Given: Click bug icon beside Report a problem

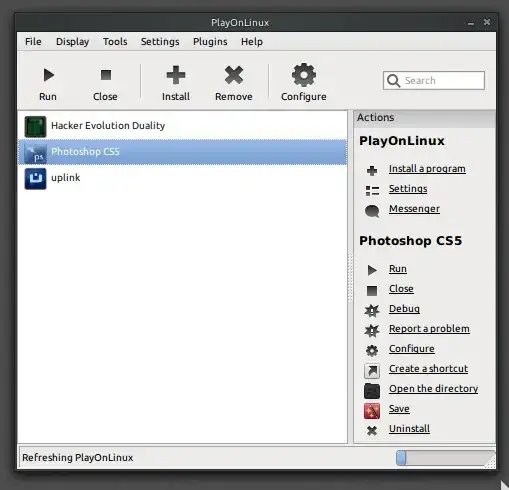Looking at the screenshot, I should [x=372, y=331].
